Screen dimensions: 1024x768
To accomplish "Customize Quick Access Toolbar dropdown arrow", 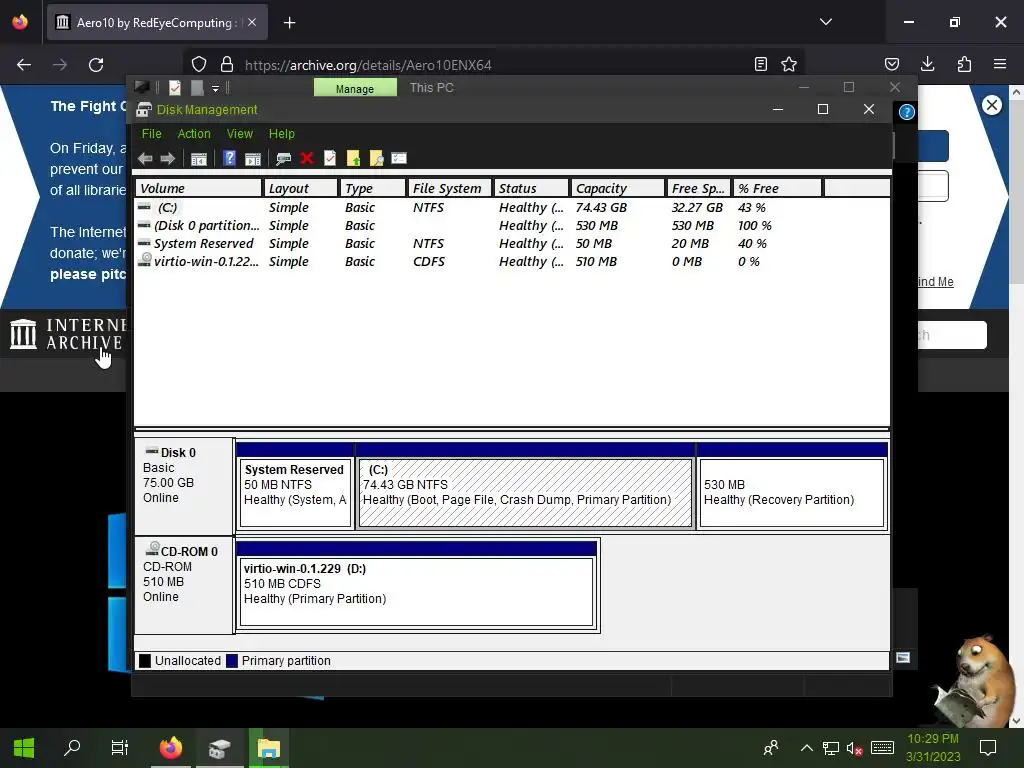I will click(x=215, y=89).
